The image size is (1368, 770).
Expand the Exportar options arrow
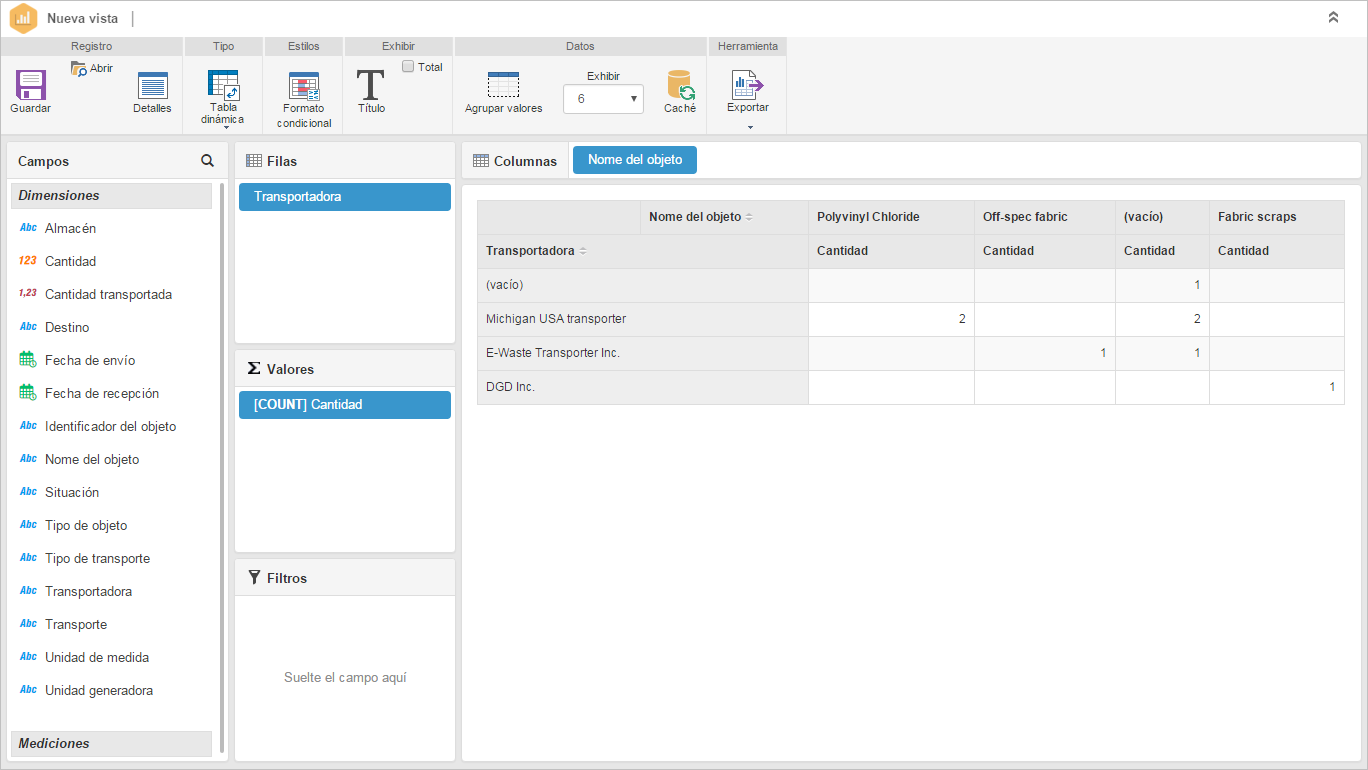pos(749,127)
